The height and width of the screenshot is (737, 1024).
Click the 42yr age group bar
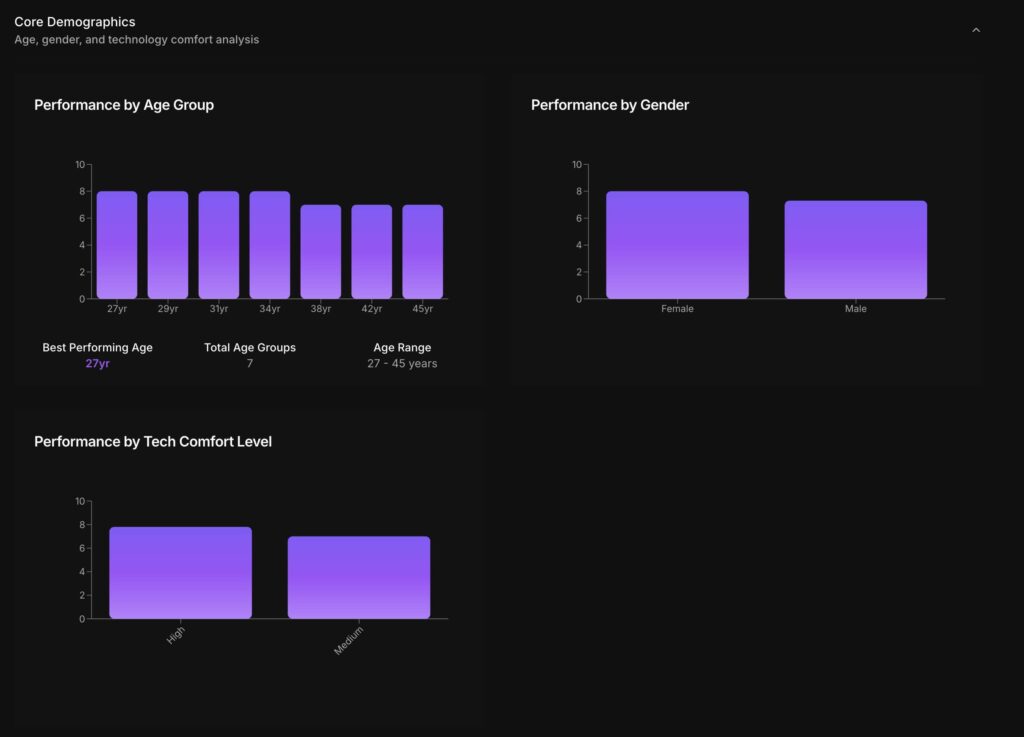point(372,252)
